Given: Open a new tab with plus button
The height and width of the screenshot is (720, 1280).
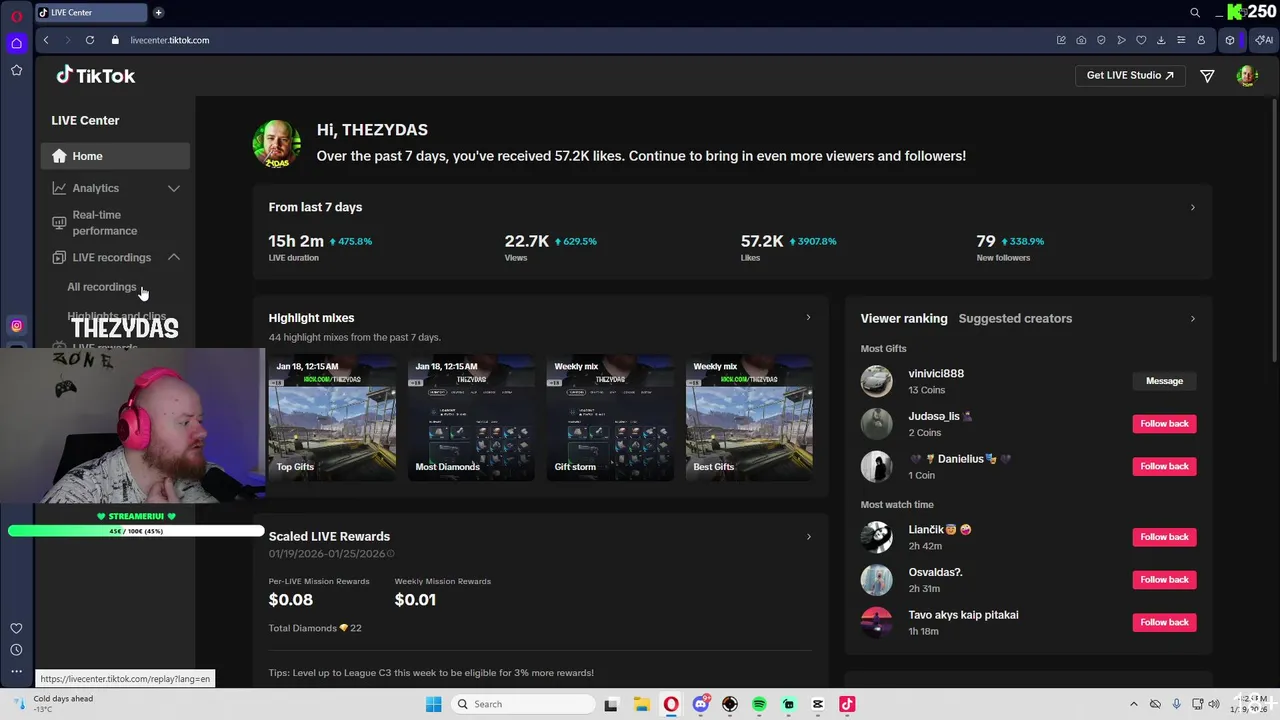Looking at the screenshot, I should (x=158, y=13).
